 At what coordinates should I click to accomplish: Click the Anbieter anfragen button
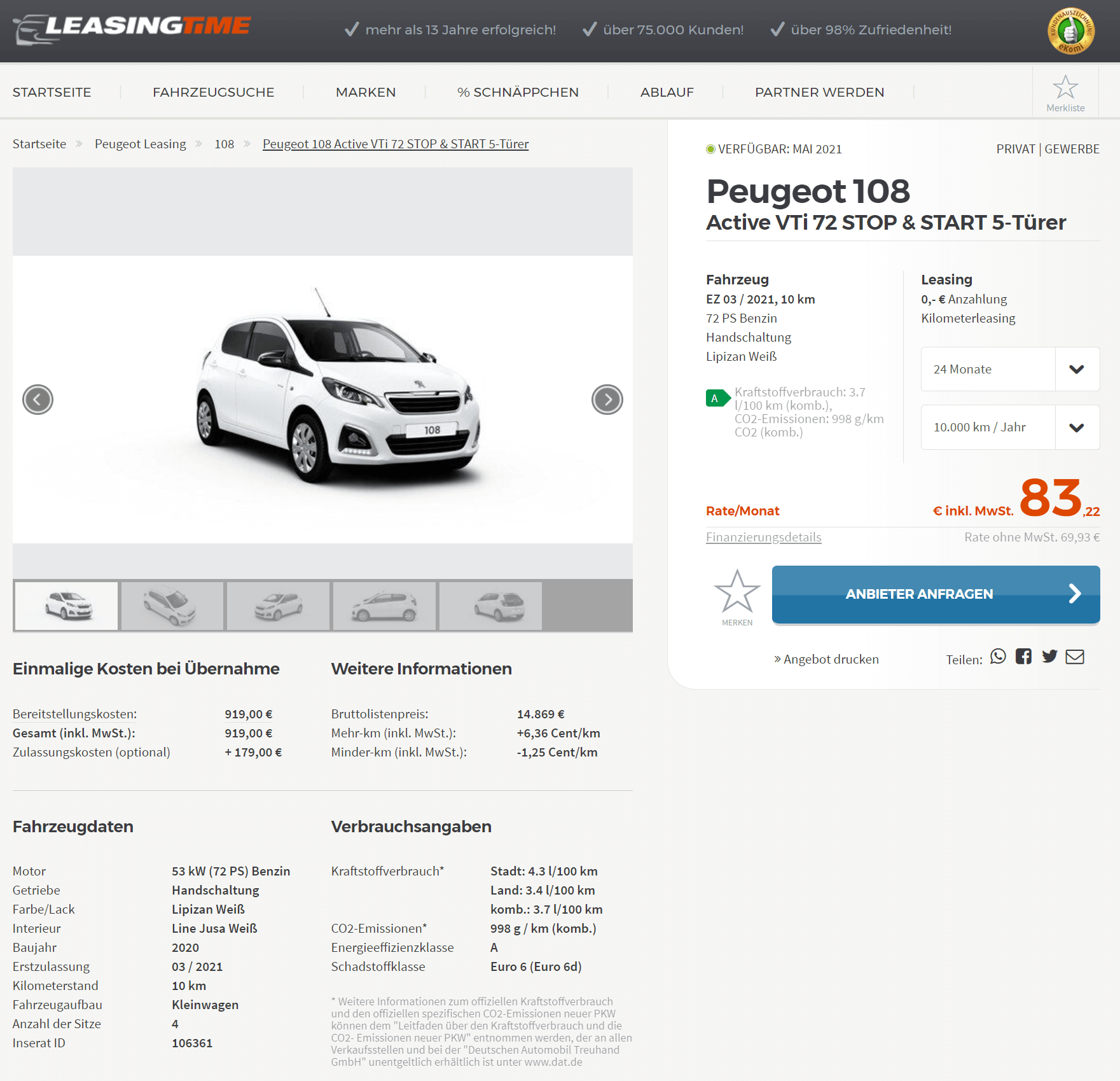click(936, 594)
